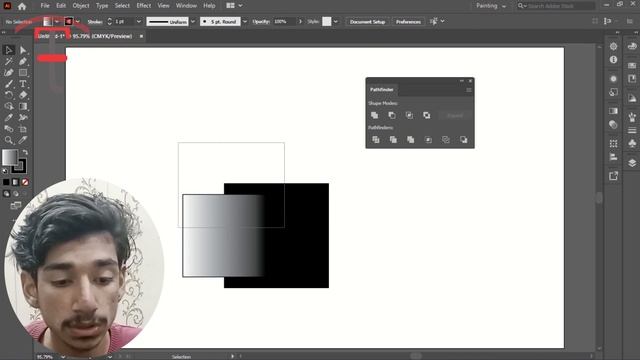Open the Layers panel icon
The height and width of the screenshot is (360, 640).
click(632, 163)
